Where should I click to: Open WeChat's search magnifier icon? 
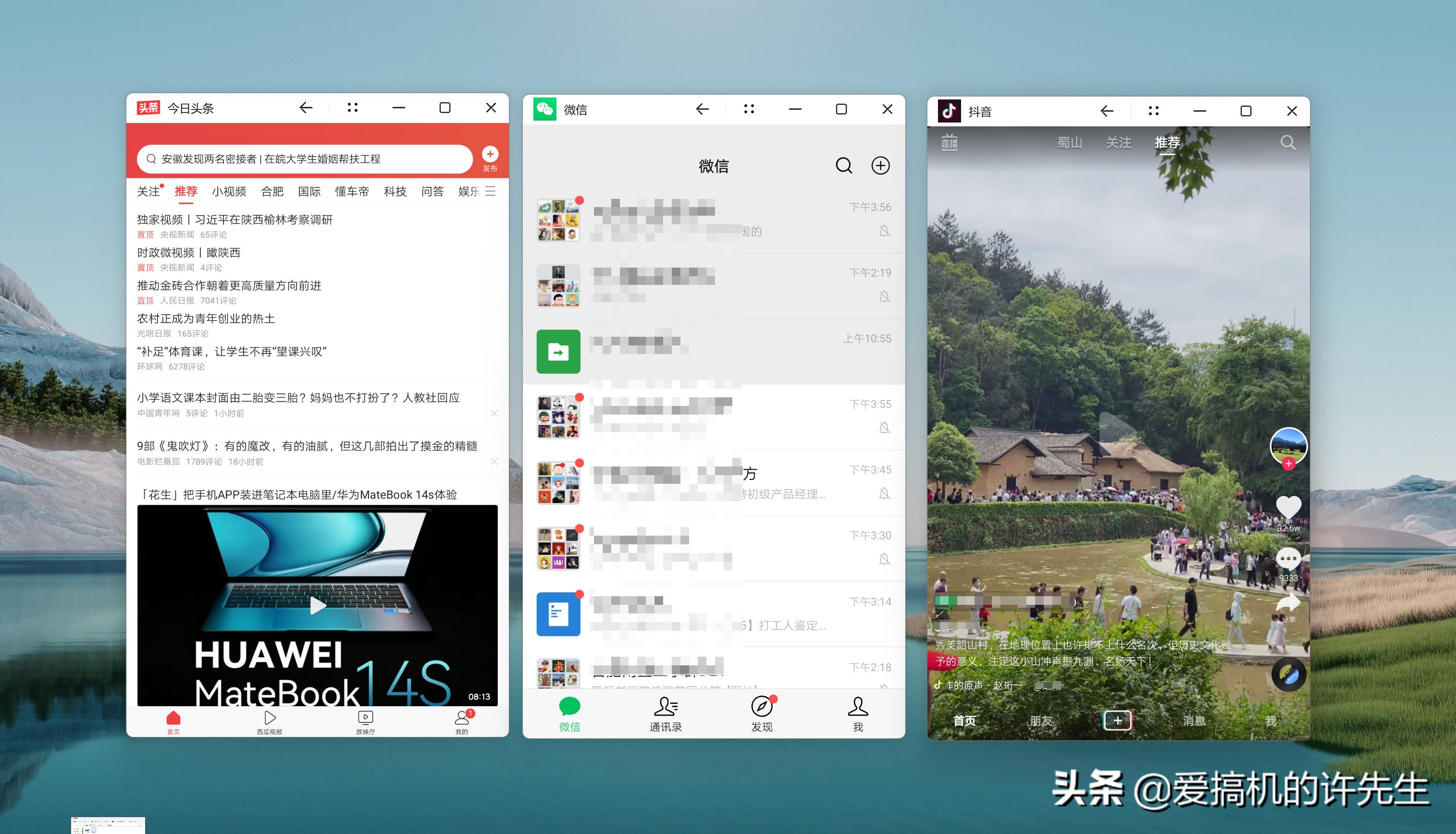click(844, 166)
